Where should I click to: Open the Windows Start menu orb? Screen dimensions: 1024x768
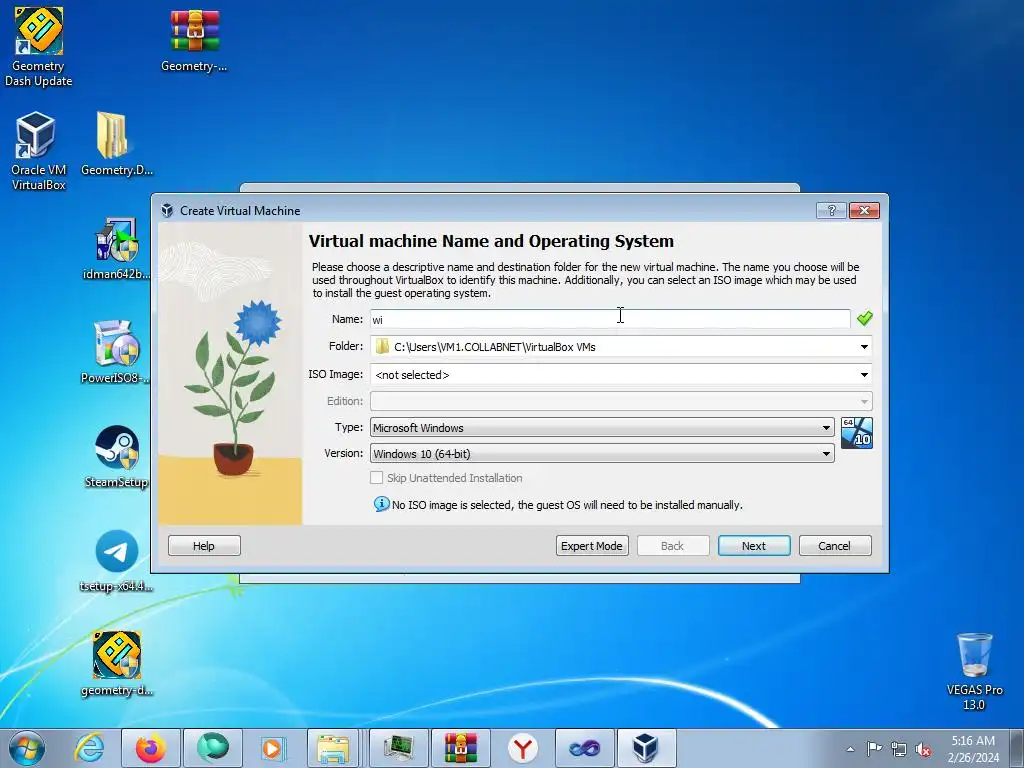coord(27,748)
